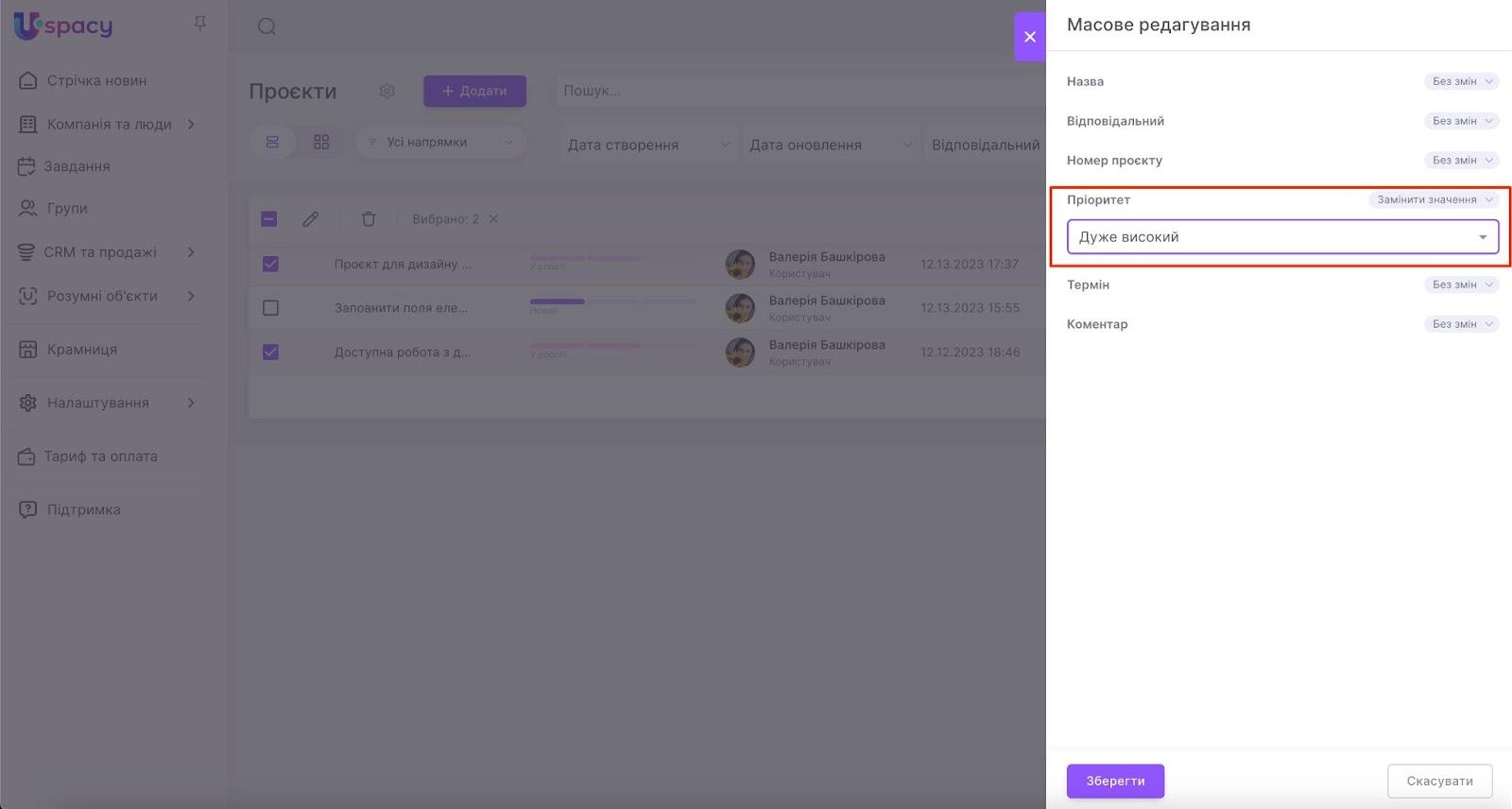Open the project 'Доступна робота з д...'
Viewport: 1512px width, 809px height.
(403, 353)
